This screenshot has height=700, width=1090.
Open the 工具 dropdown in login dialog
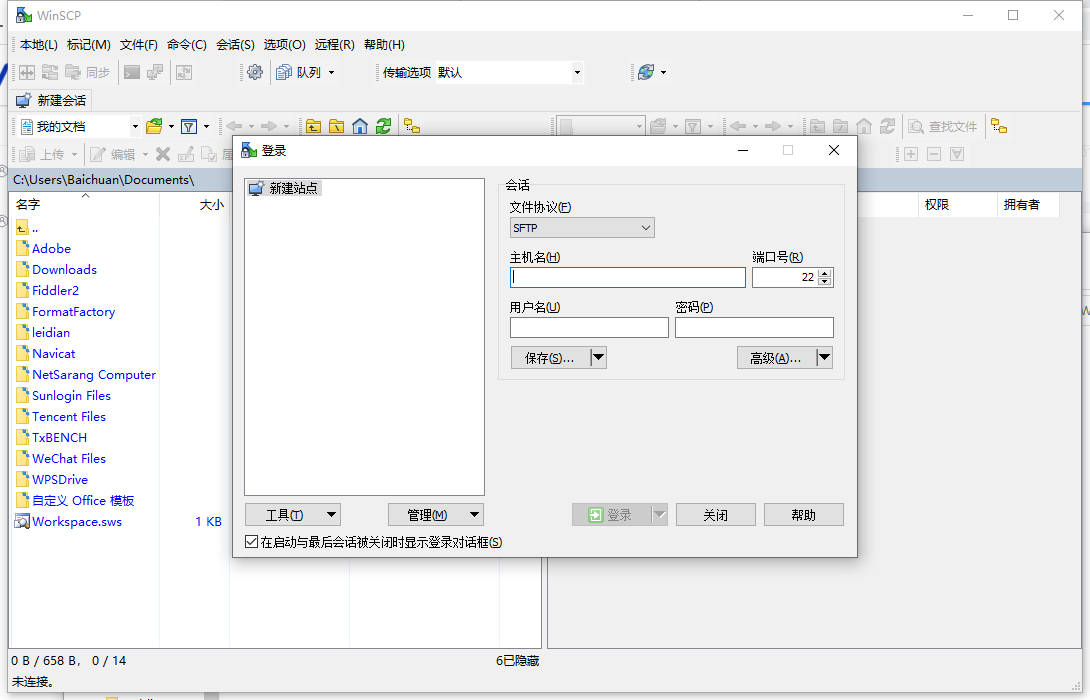point(293,514)
